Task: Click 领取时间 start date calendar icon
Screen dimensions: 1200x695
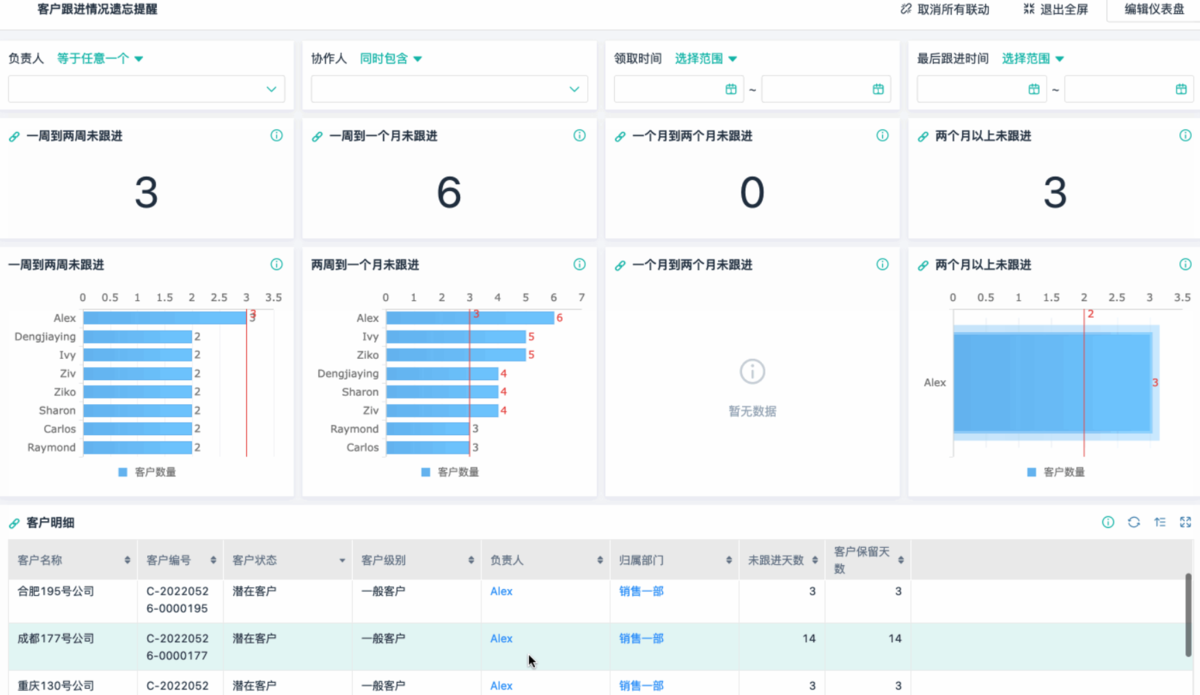Action: click(x=731, y=89)
